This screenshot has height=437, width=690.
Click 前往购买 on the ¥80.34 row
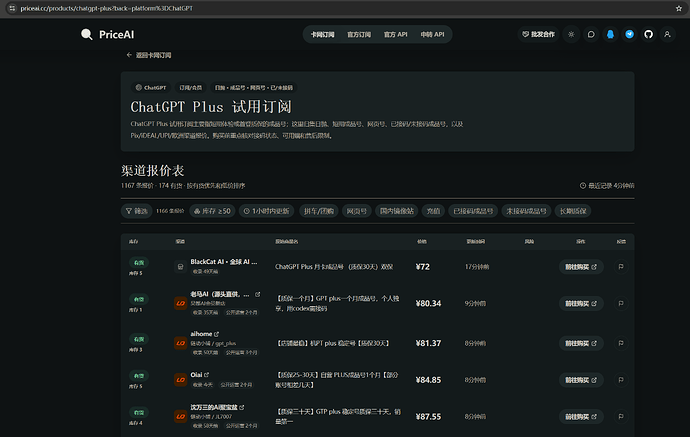[x=581, y=303]
